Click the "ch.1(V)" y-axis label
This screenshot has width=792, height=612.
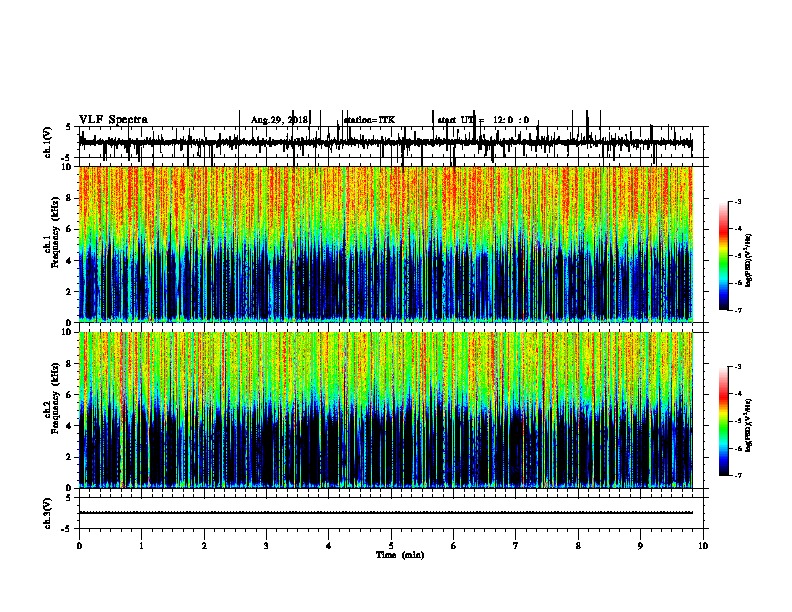coord(47,142)
